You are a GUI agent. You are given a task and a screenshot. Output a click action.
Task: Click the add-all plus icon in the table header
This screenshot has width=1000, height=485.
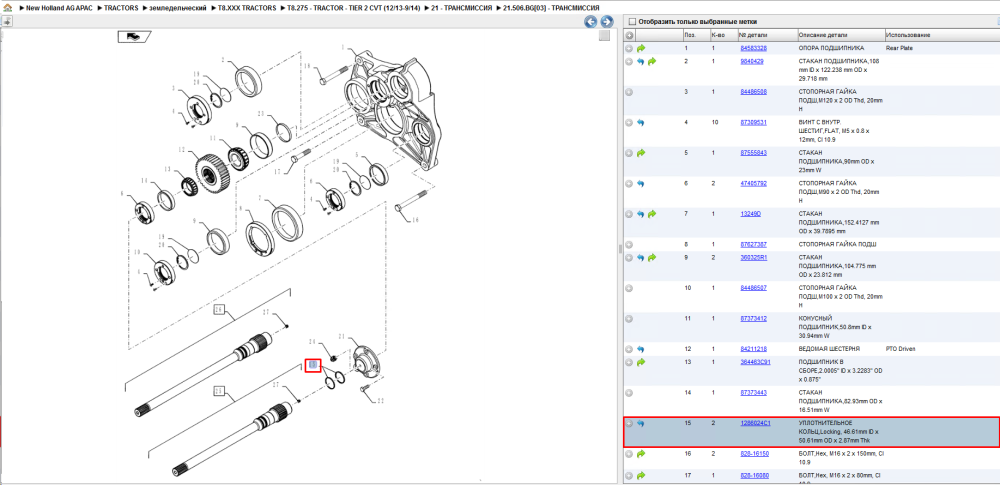(x=629, y=35)
